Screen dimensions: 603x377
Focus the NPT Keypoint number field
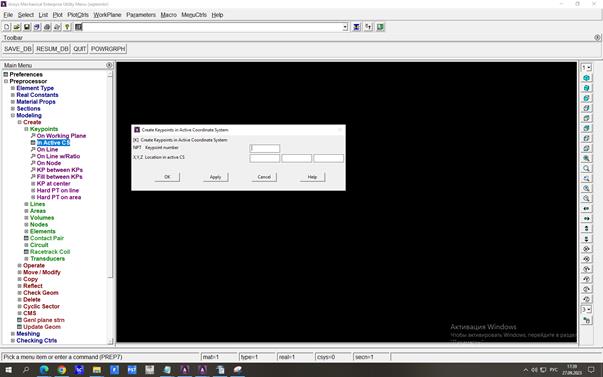click(x=265, y=148)
